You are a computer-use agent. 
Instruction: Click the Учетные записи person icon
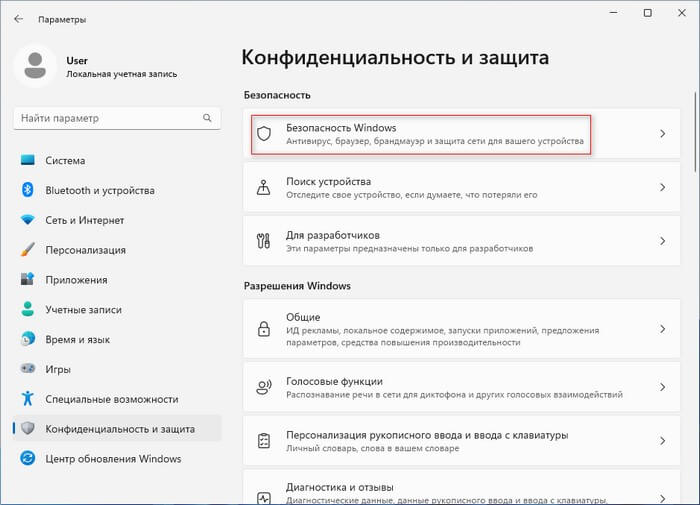point(28,309)
